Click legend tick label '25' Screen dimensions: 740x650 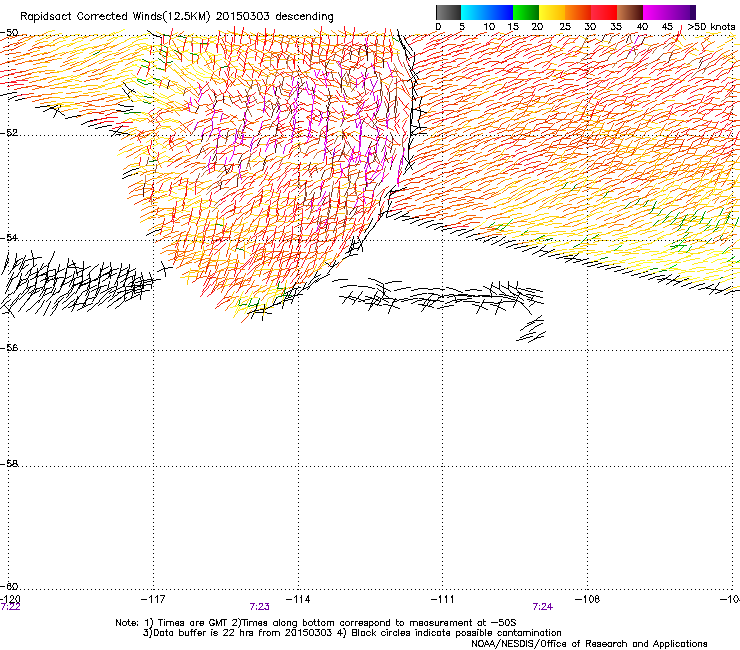(565, 27)
